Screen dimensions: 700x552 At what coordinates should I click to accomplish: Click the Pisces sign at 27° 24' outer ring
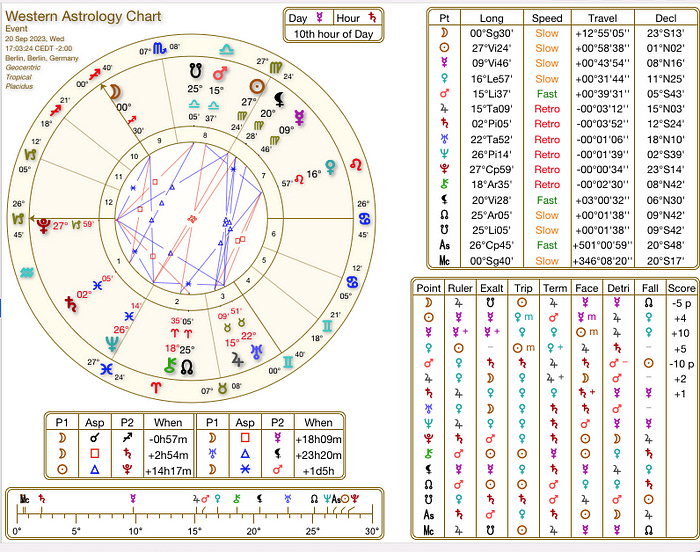(x=106, y=368)
